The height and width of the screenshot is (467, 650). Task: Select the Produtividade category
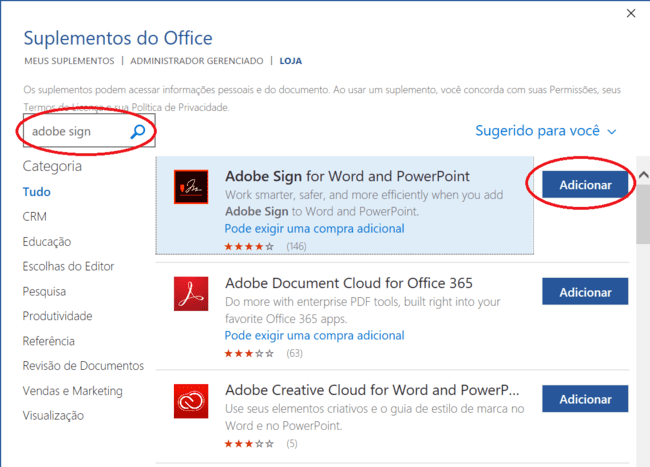[x=57, y=316]
